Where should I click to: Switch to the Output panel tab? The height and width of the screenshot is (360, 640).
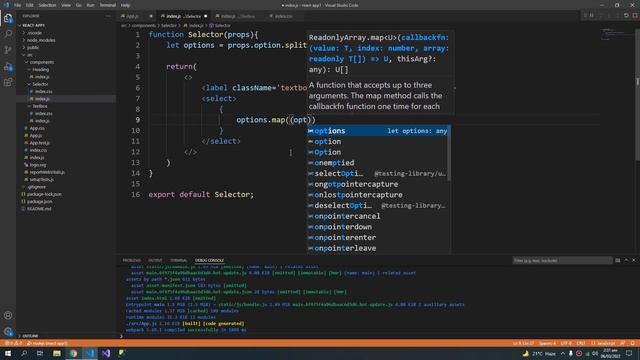point(155,260)
